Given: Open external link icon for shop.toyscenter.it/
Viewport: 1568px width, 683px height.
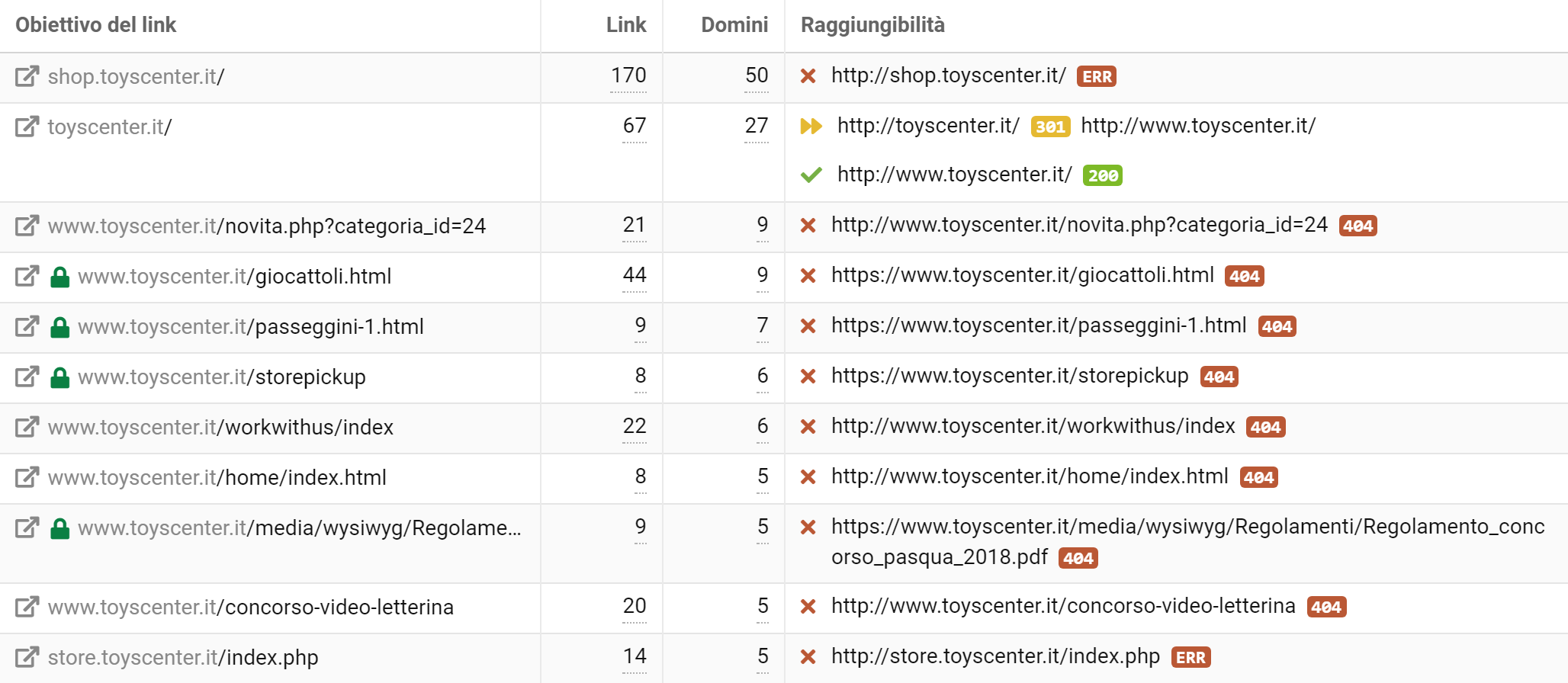Looking at the screenshot, I should pos(27,76).
